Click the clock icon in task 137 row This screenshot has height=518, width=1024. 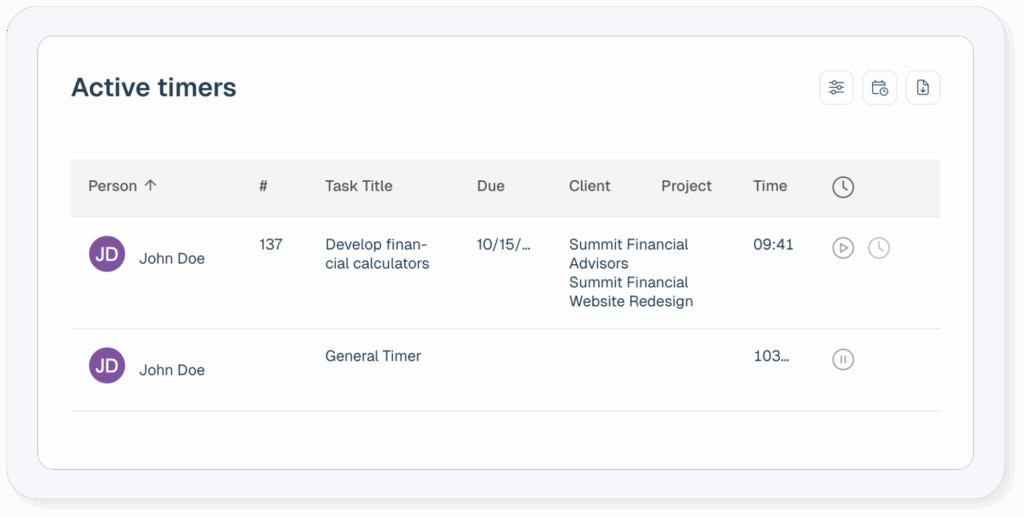tap(878, 248)
